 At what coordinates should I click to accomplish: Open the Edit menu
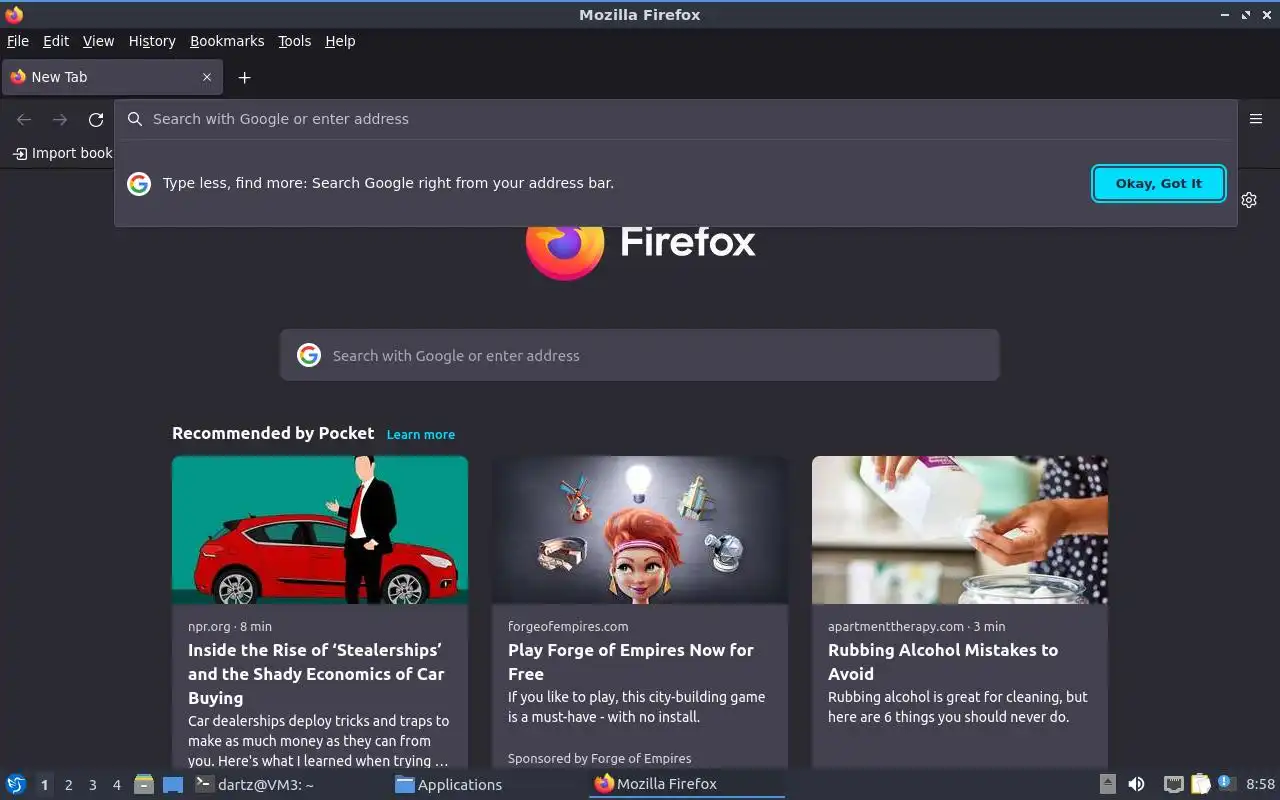[56, 41]
